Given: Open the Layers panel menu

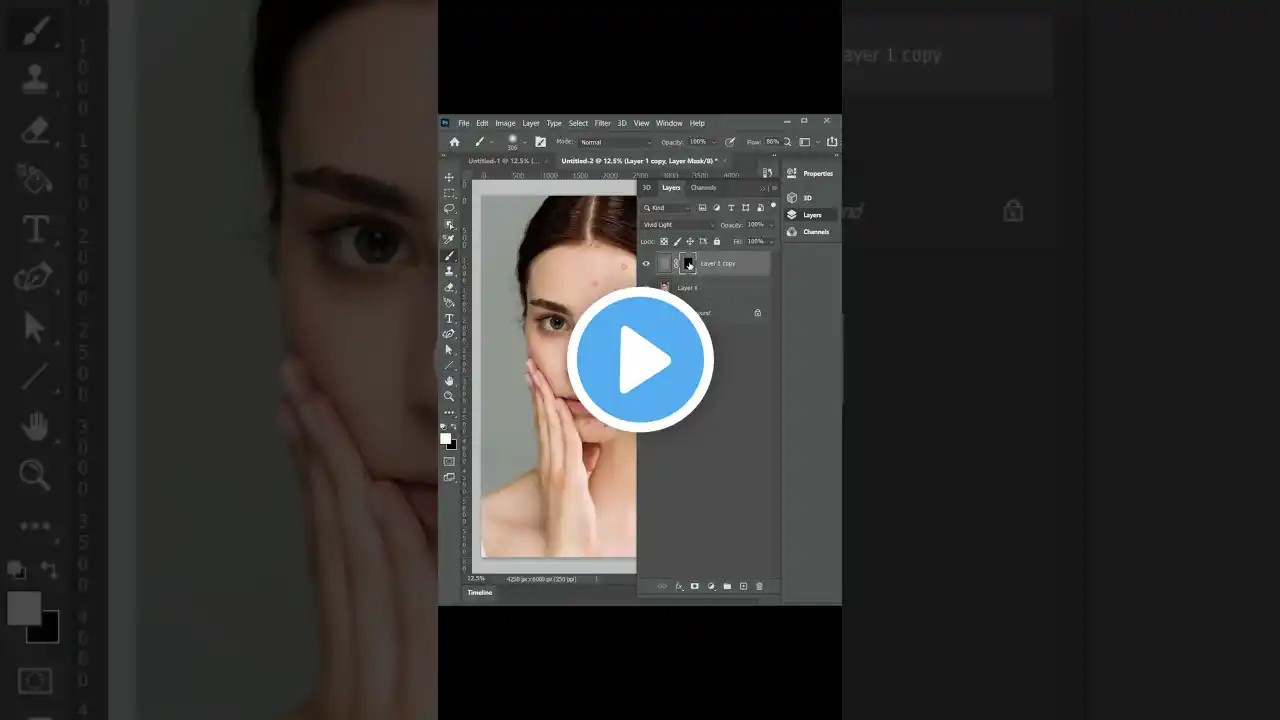Looking at the screenshot, I should click(x=775, y=188).
